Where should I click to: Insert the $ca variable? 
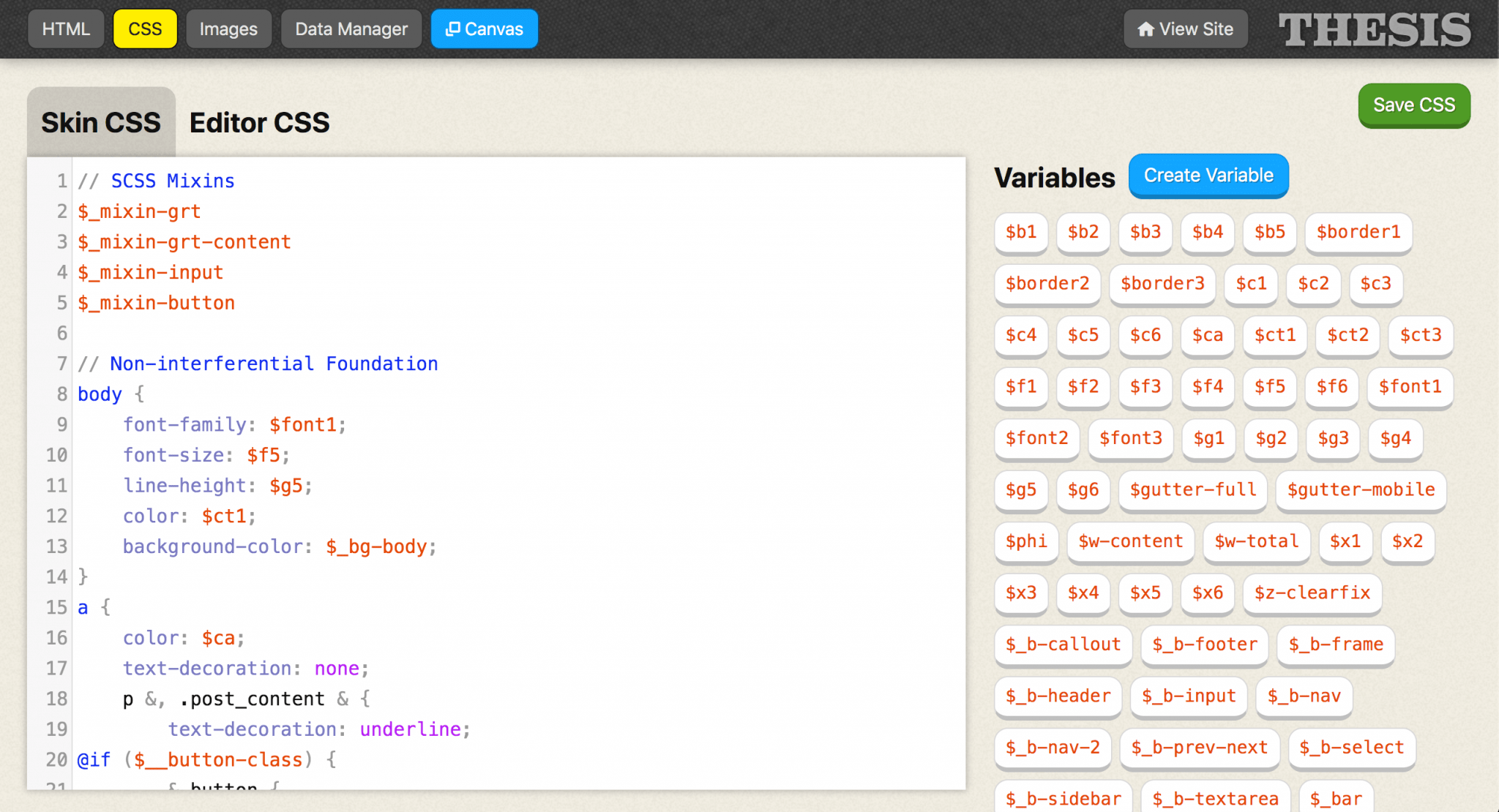point(1208,336)
